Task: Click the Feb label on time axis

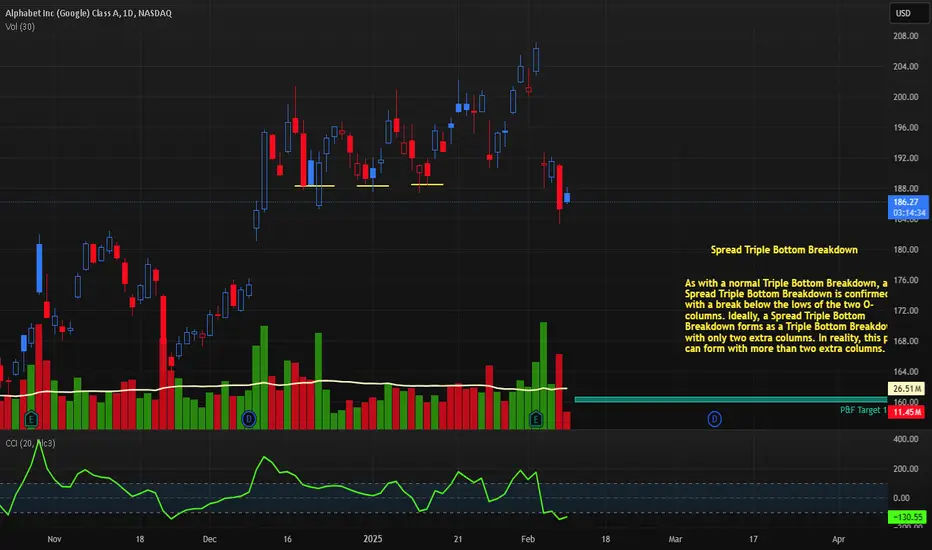Action: (528, 539)
